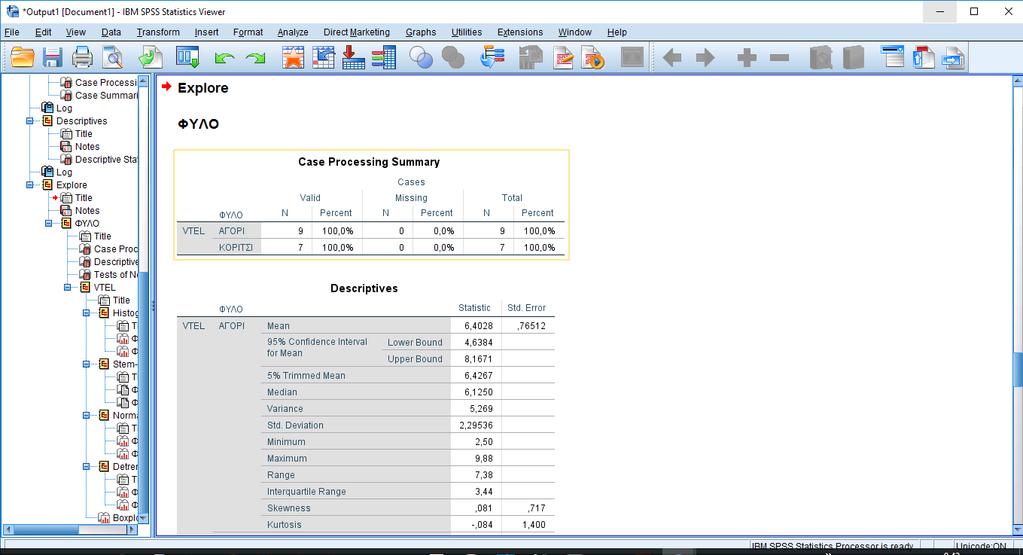Click the outline pane vertical scrollbar
The width and height of the screenshot is (1023, 555).
144,300
